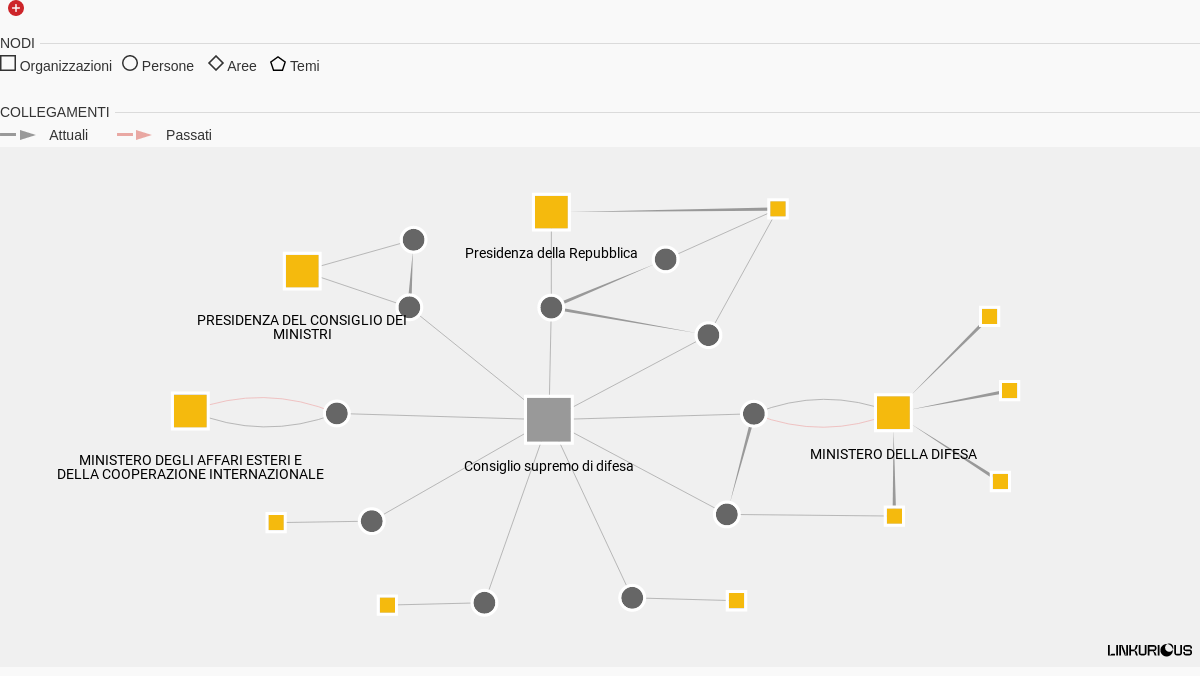
Task: Click pink past link from Ministero degli Affari Esteri
Action: (x=265, y=398)
